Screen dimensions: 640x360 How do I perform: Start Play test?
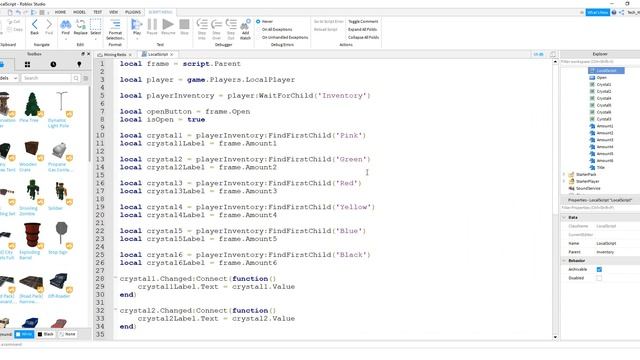tap(137, 27)
